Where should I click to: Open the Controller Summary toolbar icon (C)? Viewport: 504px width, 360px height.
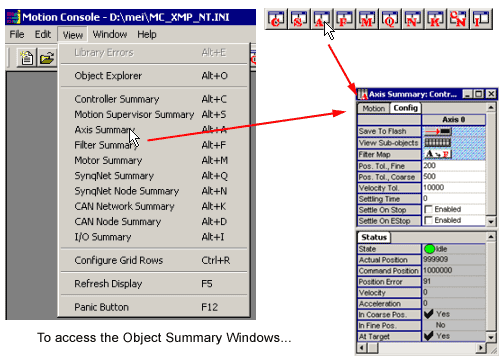coord(276,19)
